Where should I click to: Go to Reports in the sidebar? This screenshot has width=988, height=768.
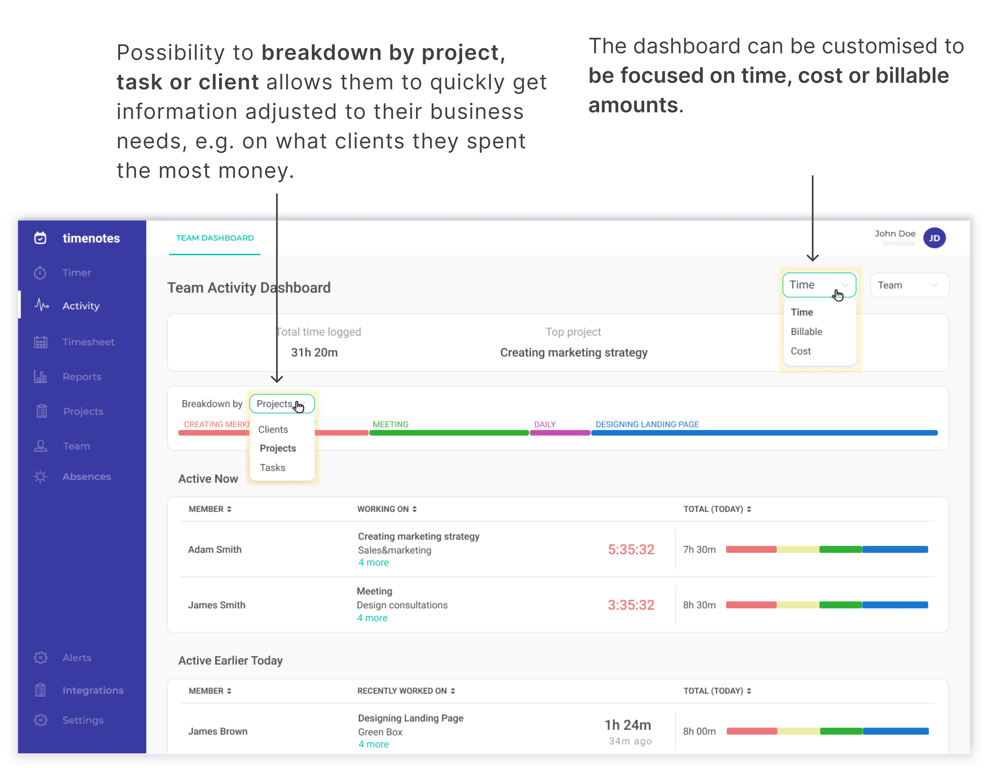pos(82,377)
